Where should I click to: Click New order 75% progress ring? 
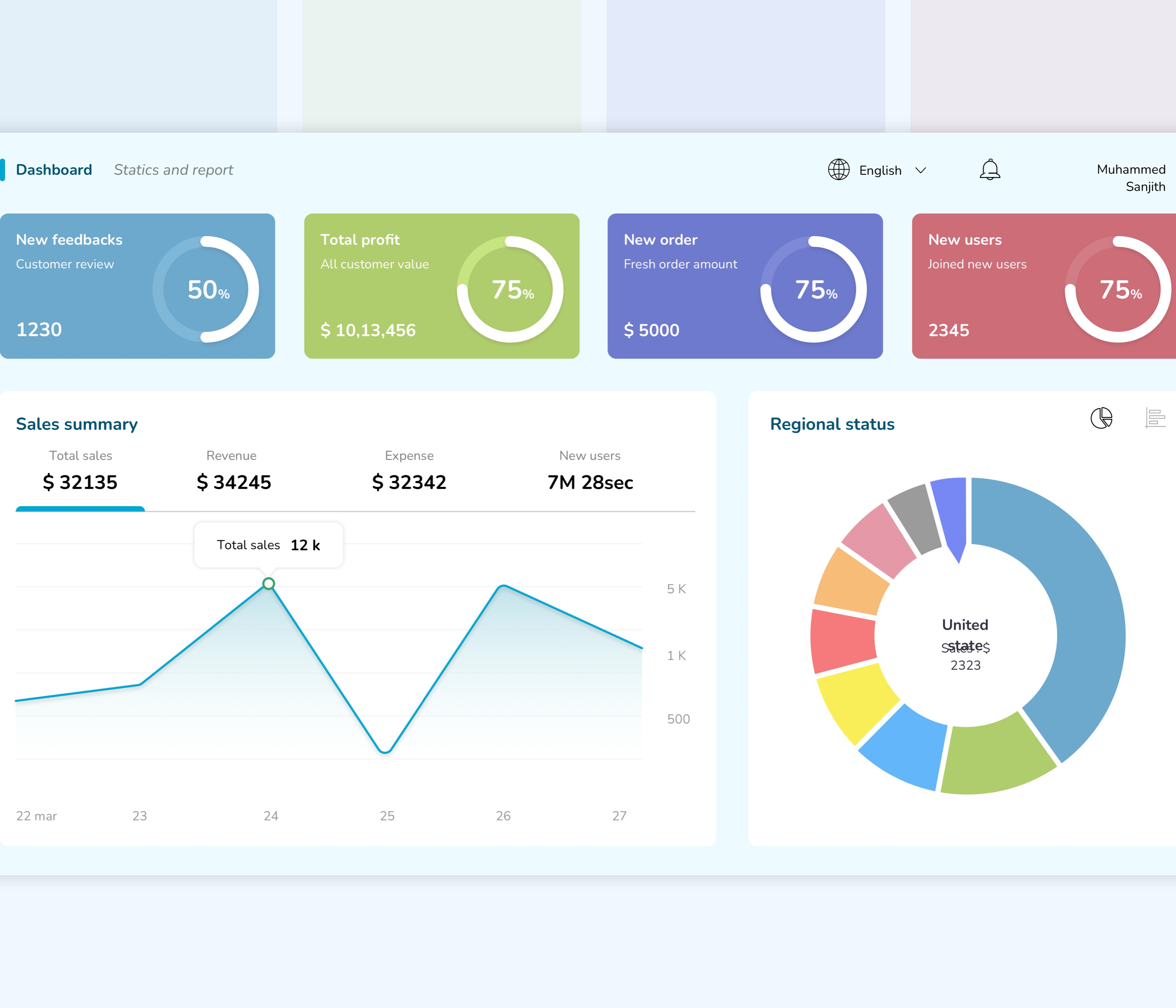813,289
